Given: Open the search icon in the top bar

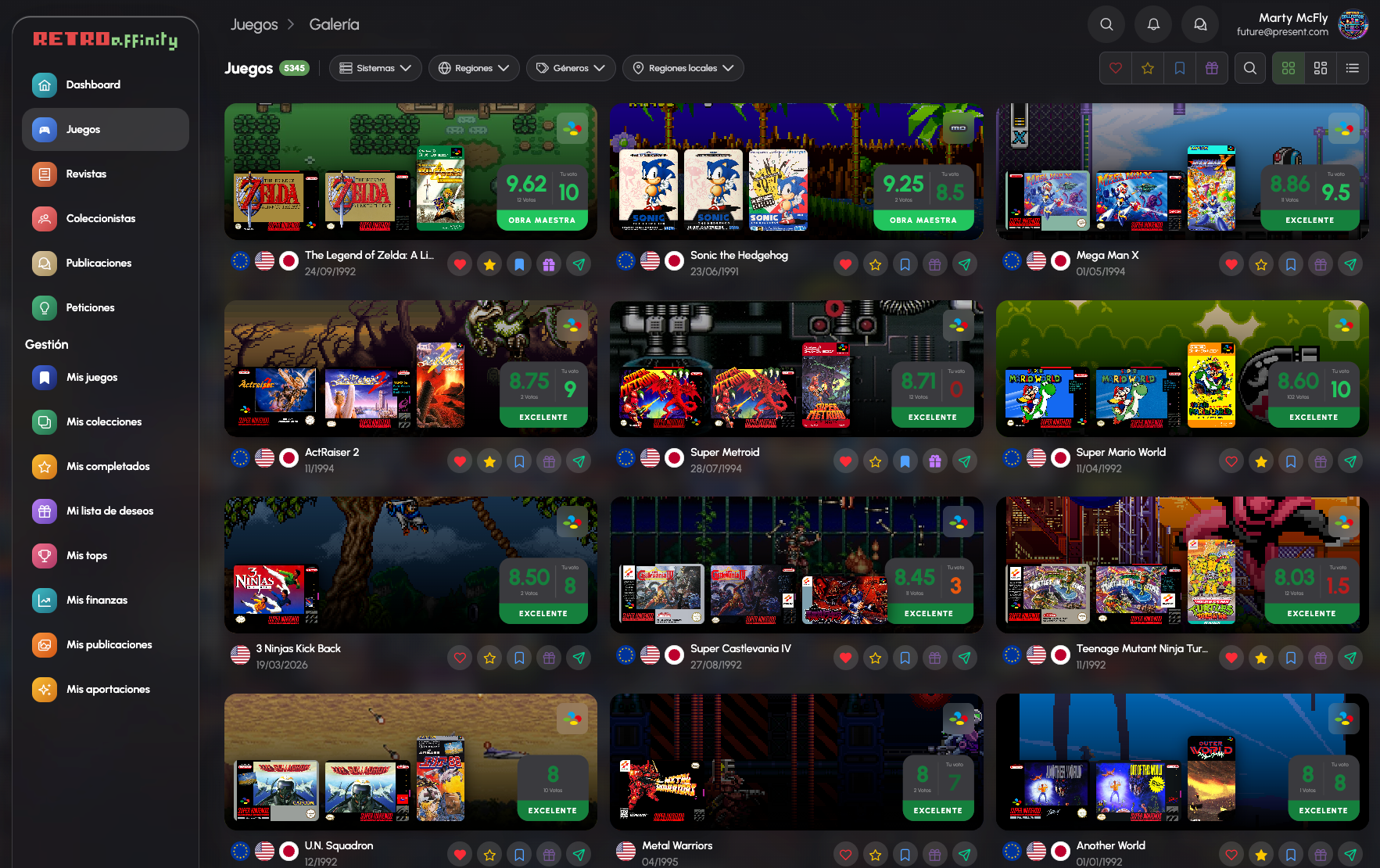Looking at the screenshot, I should point(1106,24).
